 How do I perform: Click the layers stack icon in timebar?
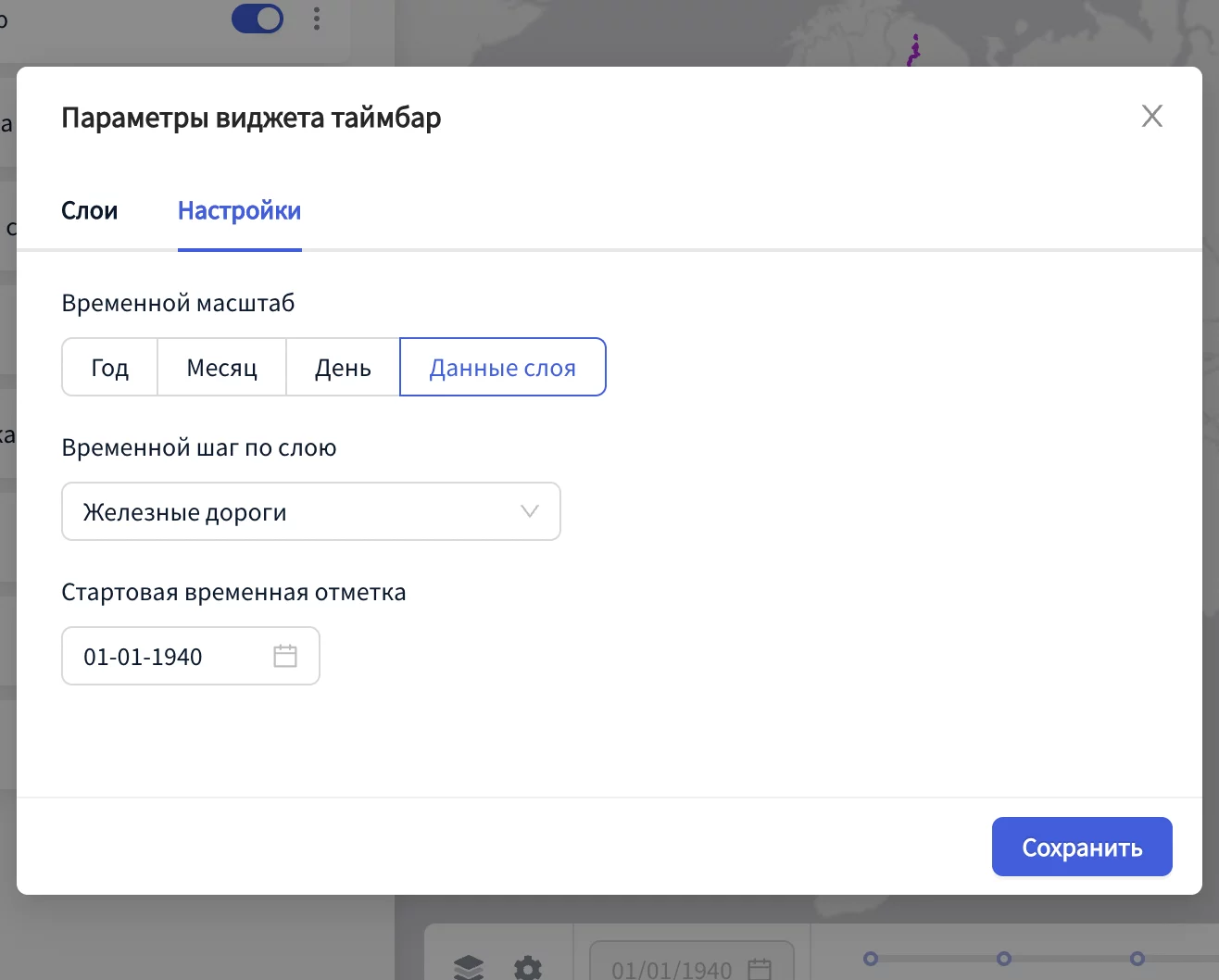tap(469, 967)
